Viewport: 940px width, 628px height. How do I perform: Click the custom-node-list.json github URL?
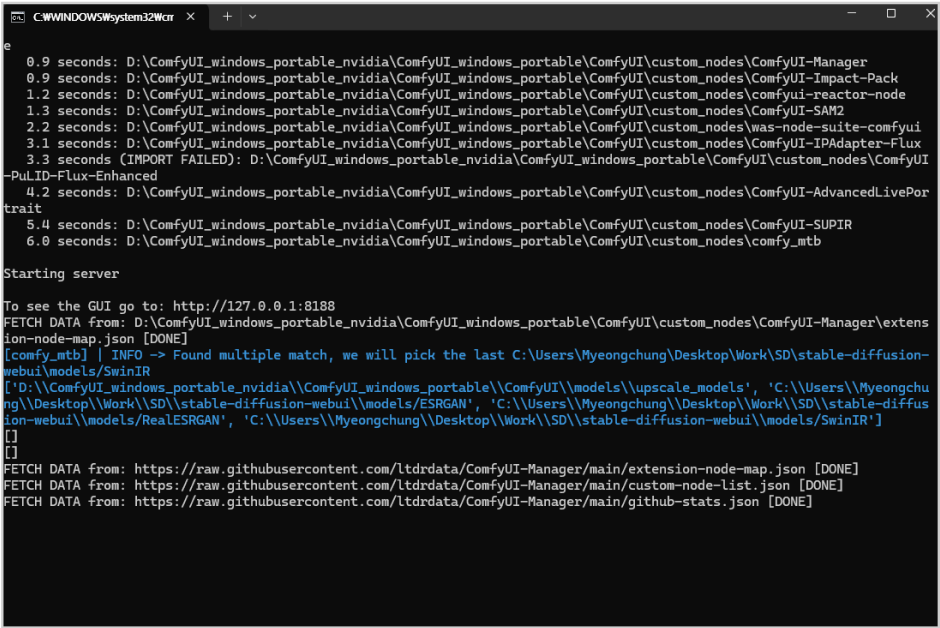tap(462, 485)
